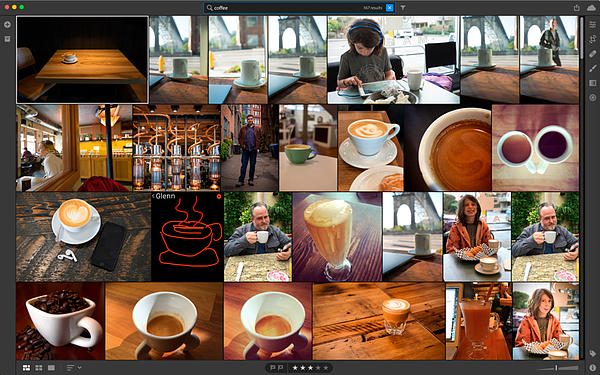The width and height of the screenshot is (600, 375).
Task: Open the cloud sync status icon
Action: tap(591, 7)
